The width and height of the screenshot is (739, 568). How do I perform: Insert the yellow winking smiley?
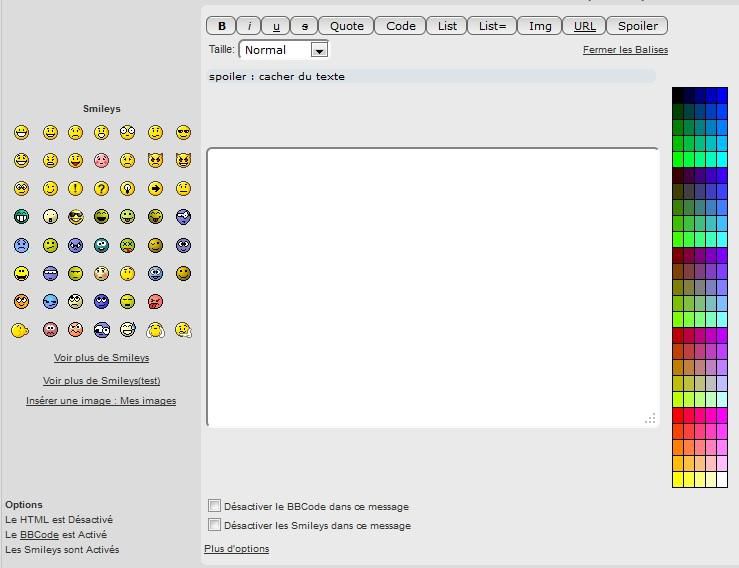(x=50, y=189)
